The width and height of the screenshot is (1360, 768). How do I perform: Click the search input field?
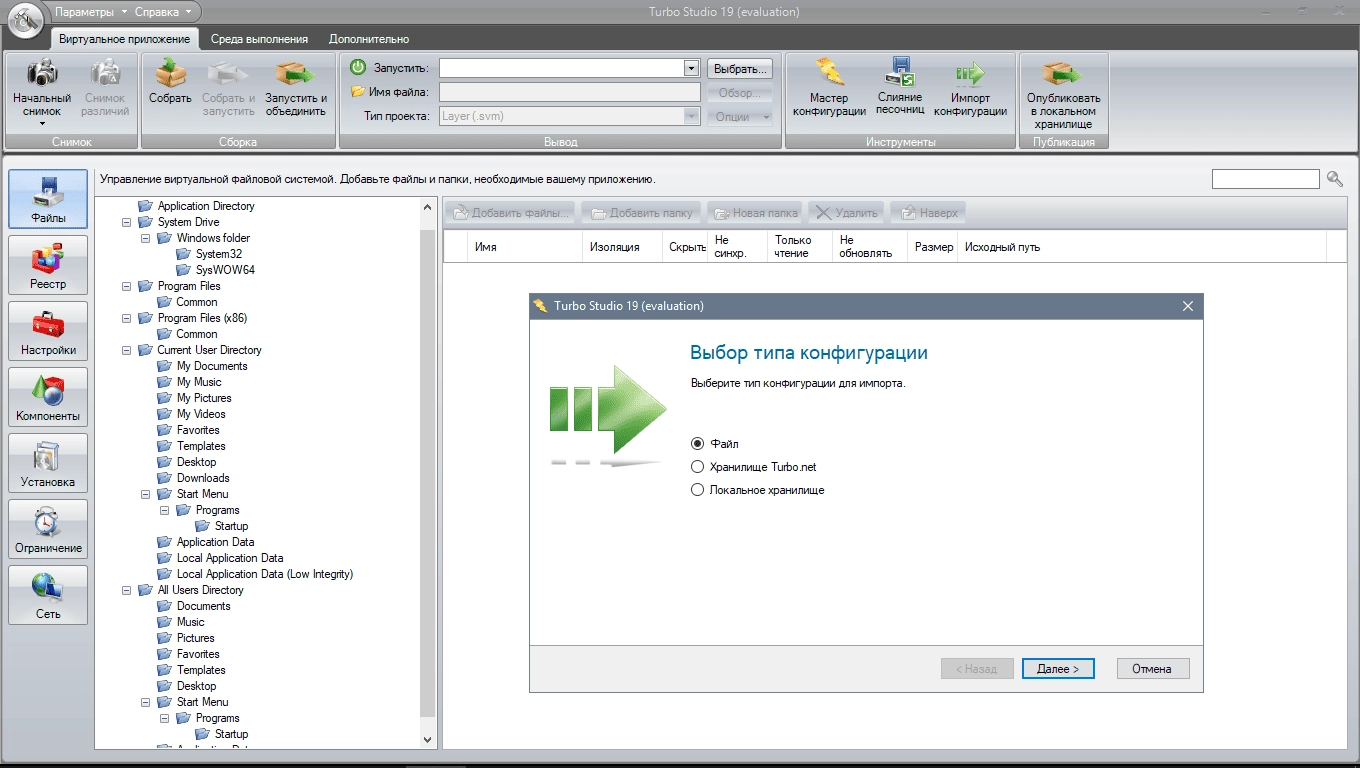pyautogui.click(x=1266, y=179)
